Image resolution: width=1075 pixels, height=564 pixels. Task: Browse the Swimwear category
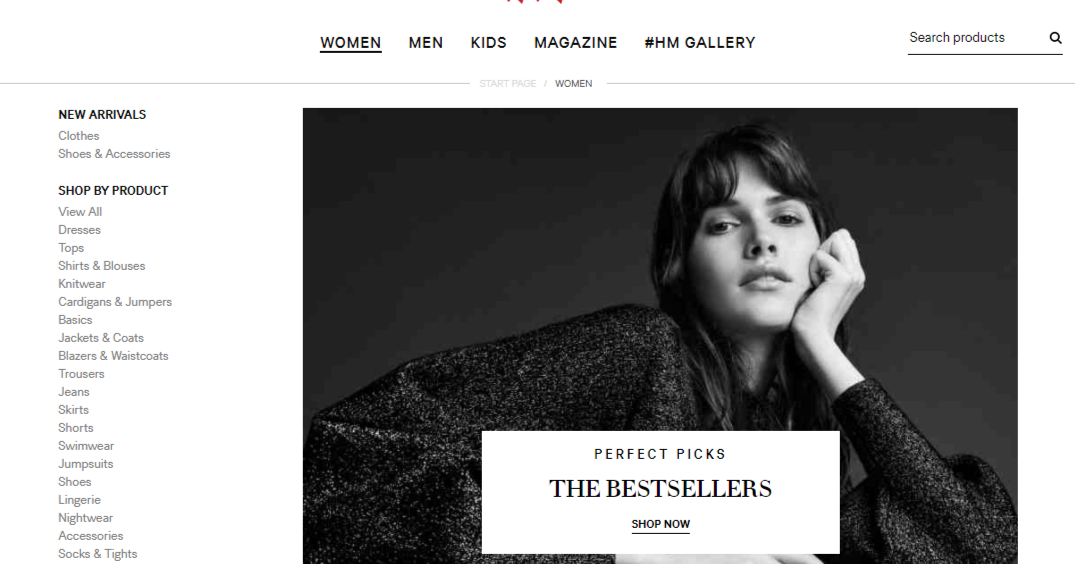(x=86, y=445)
